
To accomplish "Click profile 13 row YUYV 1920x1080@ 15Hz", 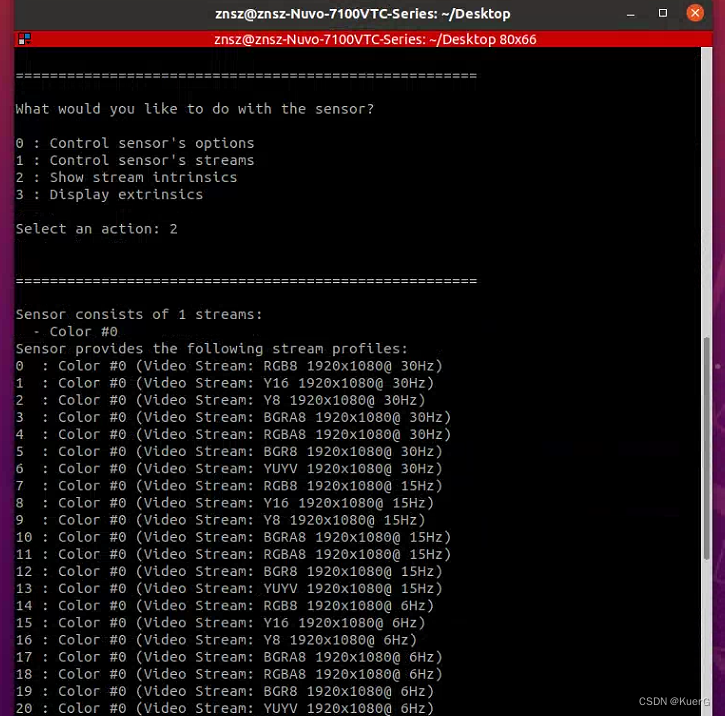I will 229,588.
